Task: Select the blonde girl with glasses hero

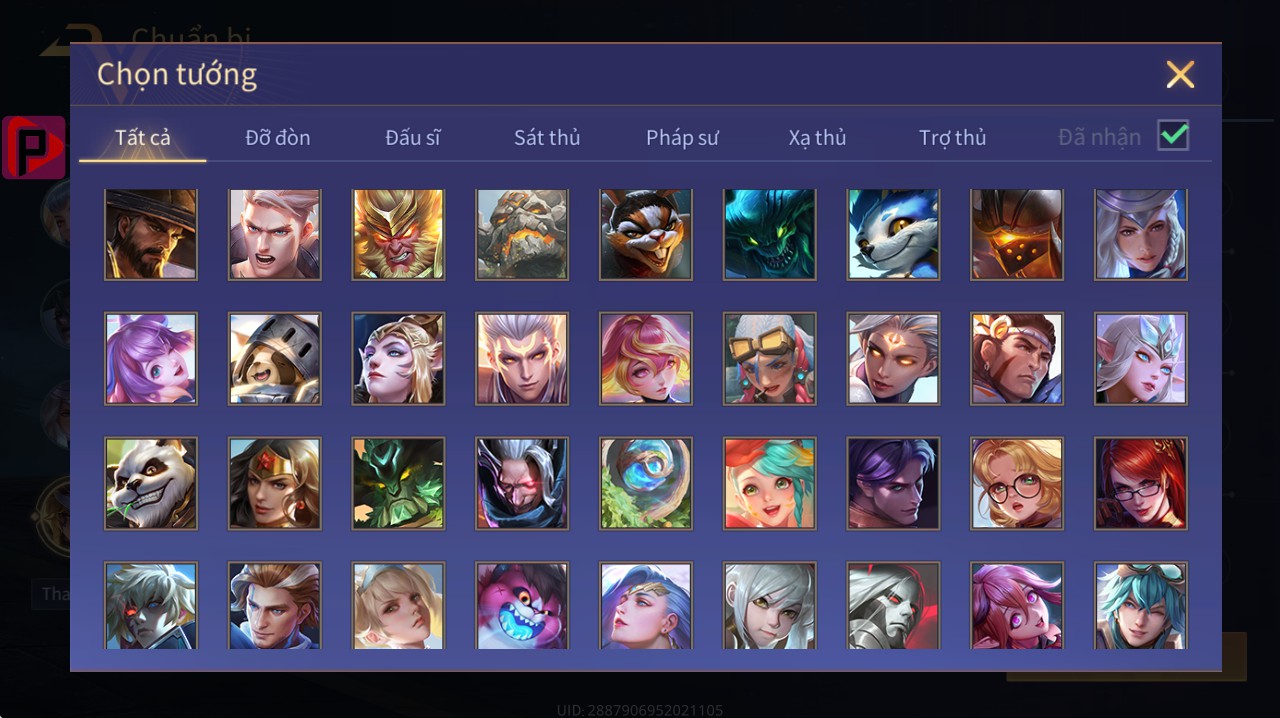Action: [1017, 483]
